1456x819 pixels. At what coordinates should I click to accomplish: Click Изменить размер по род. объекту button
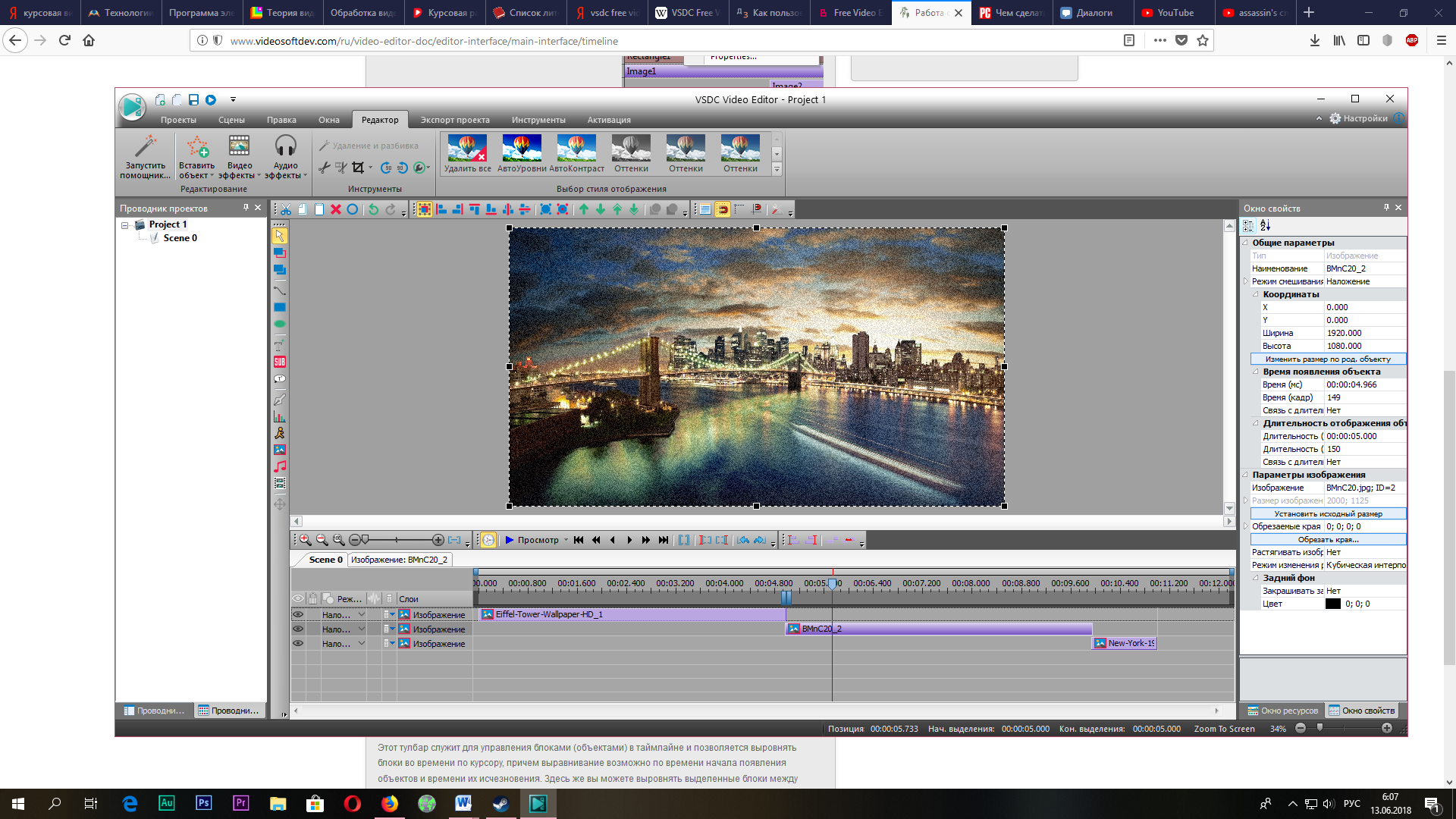point(1328,359)
